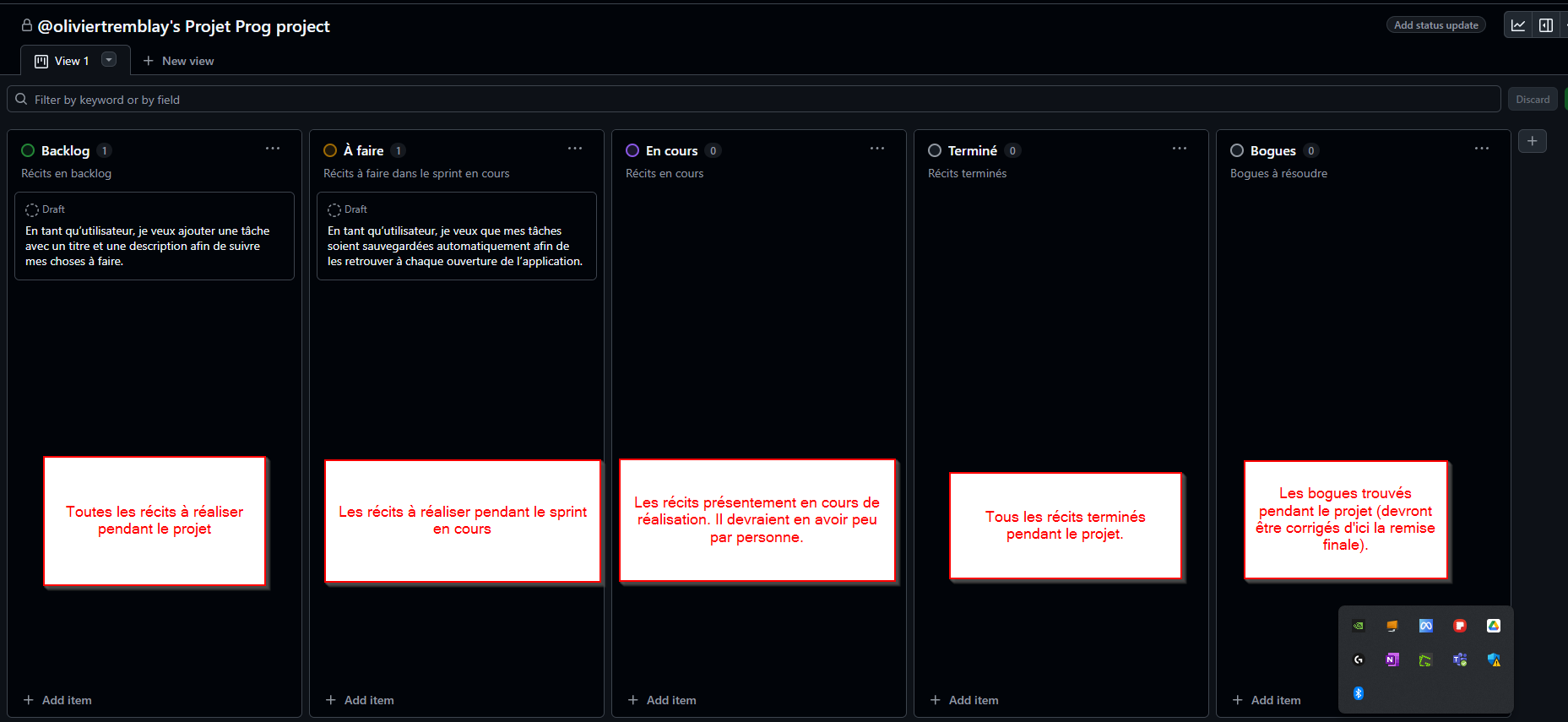Screen dimensions: 1568x722
Task: Add item to the À faire column
Action: [360, 700]
